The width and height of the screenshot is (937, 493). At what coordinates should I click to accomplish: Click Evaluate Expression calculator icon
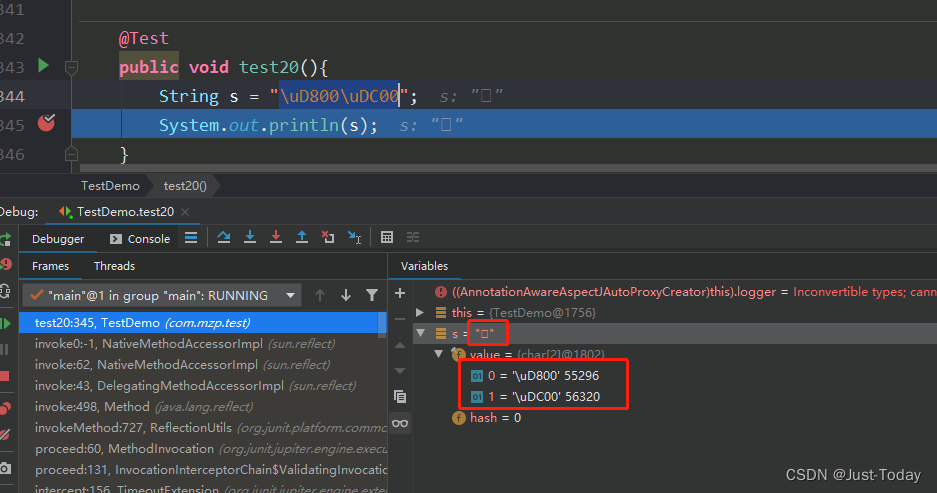click(x=387, y=238)
